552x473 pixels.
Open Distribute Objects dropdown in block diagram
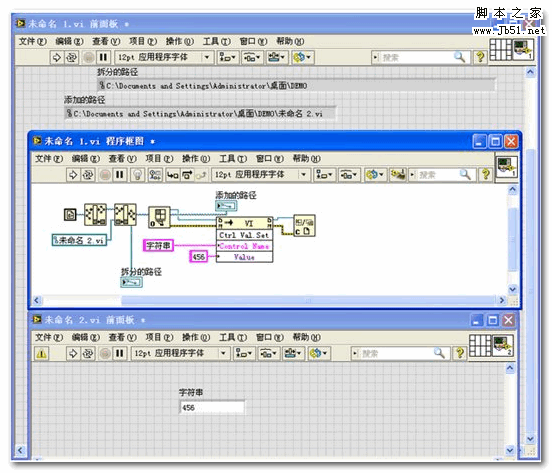[349, 175]
